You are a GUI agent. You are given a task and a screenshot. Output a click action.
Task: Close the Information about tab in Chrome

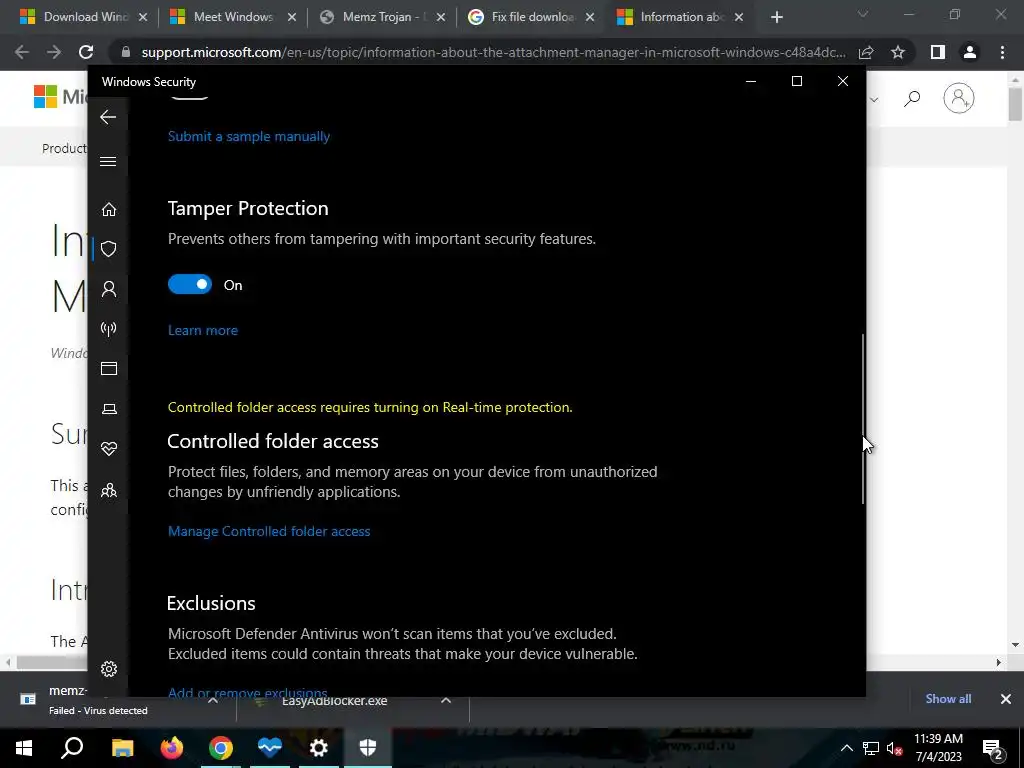pyautogui.click(x=739, y=18)
